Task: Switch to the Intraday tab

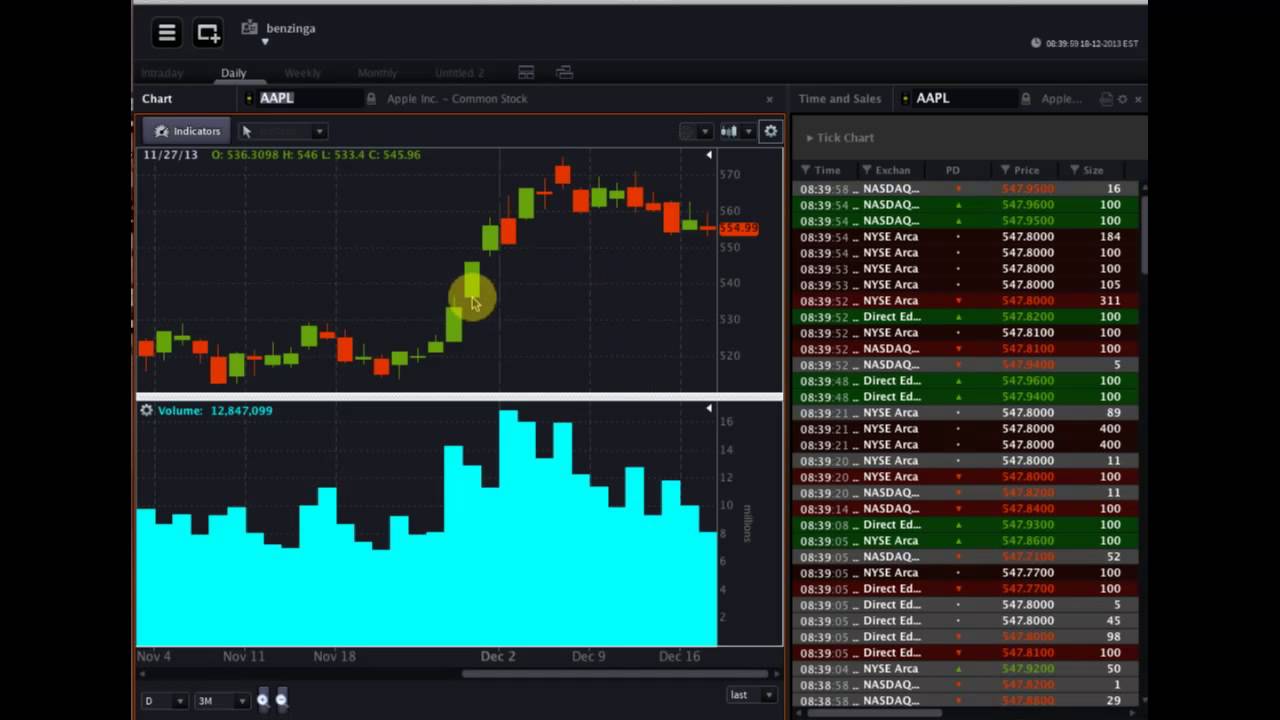Action: pyautogui.click(x=162, y=73)
